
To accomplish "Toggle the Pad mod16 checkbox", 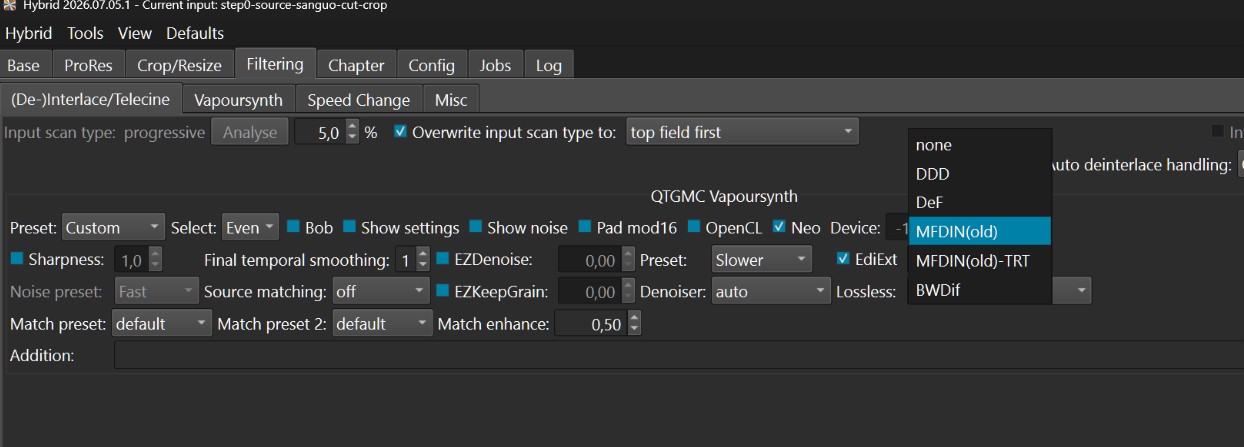I will point(585,227).
